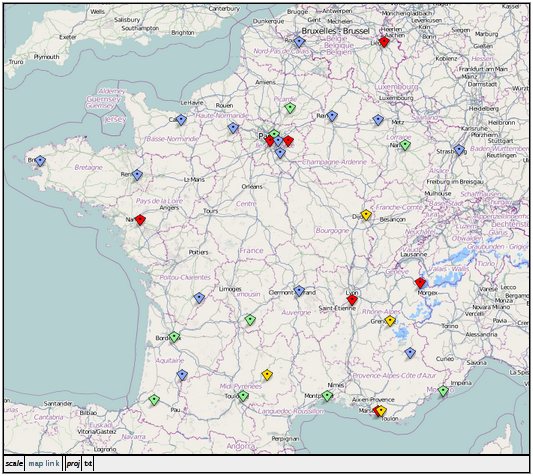Screen dimensions: 533x476
Task: Click the Tours city label
Action: pyautogui.click(x=211, y=211)
